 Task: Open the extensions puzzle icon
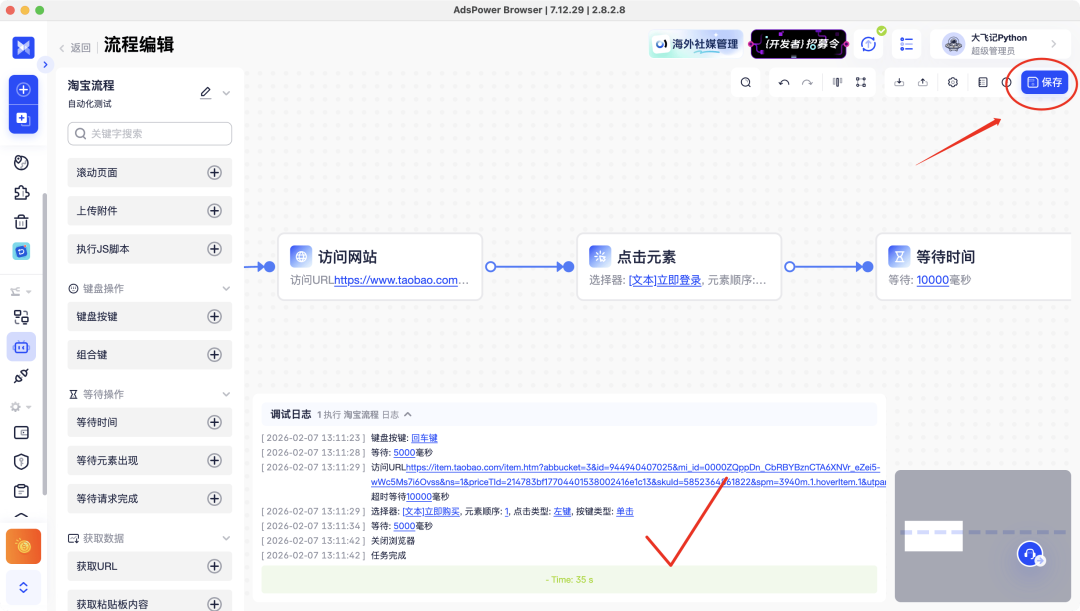pos(21,192)
